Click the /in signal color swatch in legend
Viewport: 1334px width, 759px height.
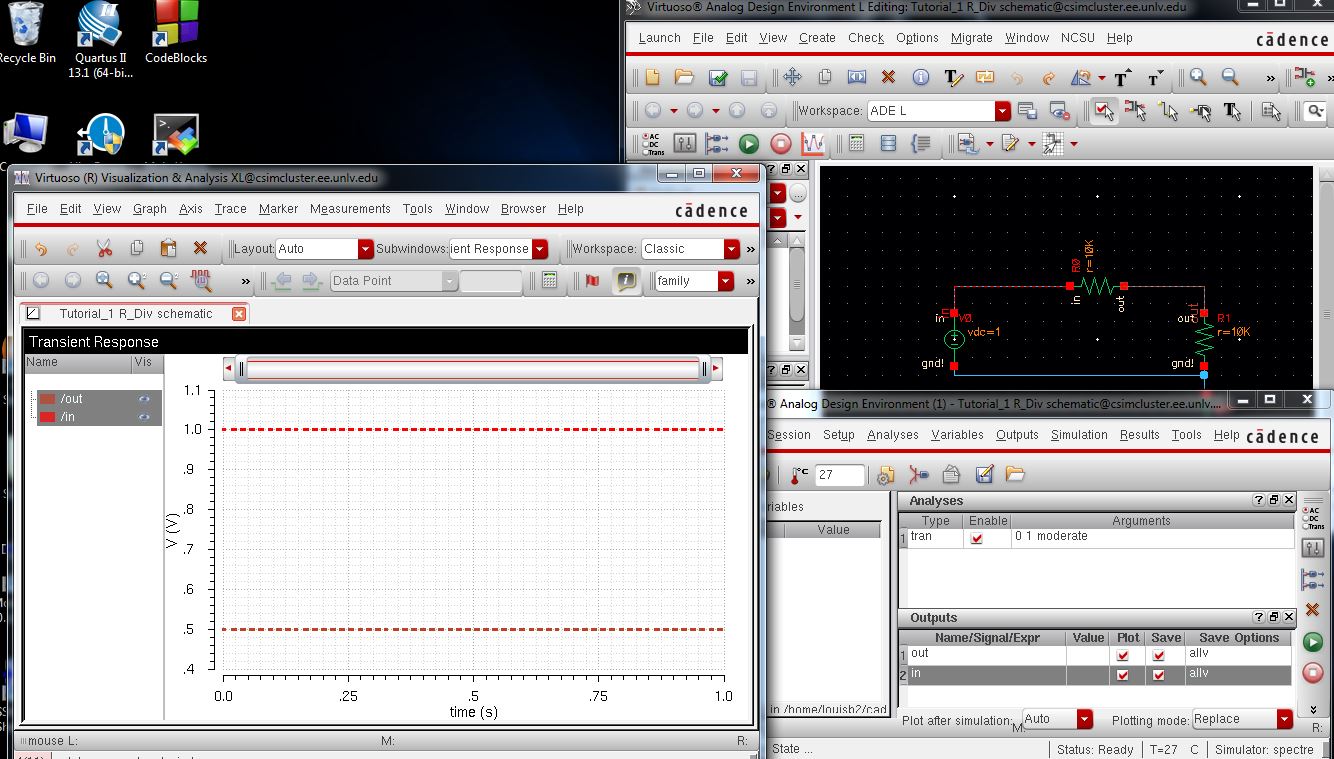pyautogui.click(x=47, y=417)
